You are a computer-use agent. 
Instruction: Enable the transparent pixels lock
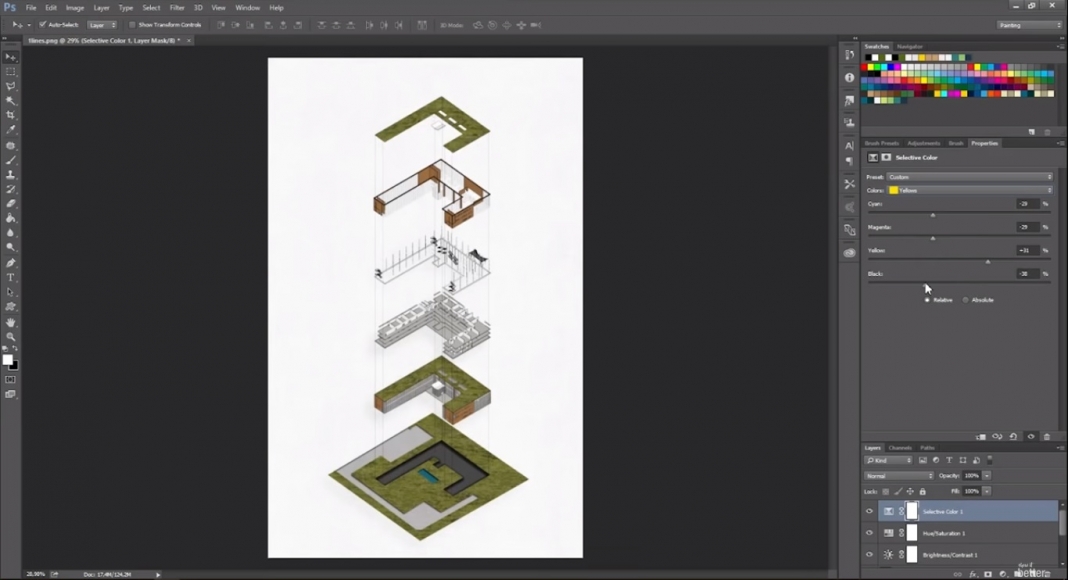pyautogui.click(x=885, y=491)
